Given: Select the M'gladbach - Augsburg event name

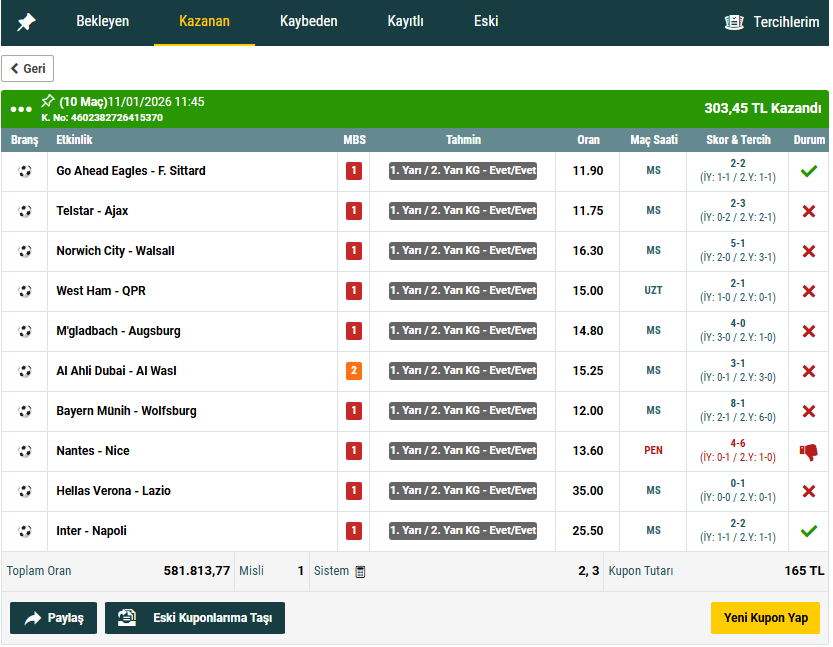Looking at the screenshot, I should point(118,331).
